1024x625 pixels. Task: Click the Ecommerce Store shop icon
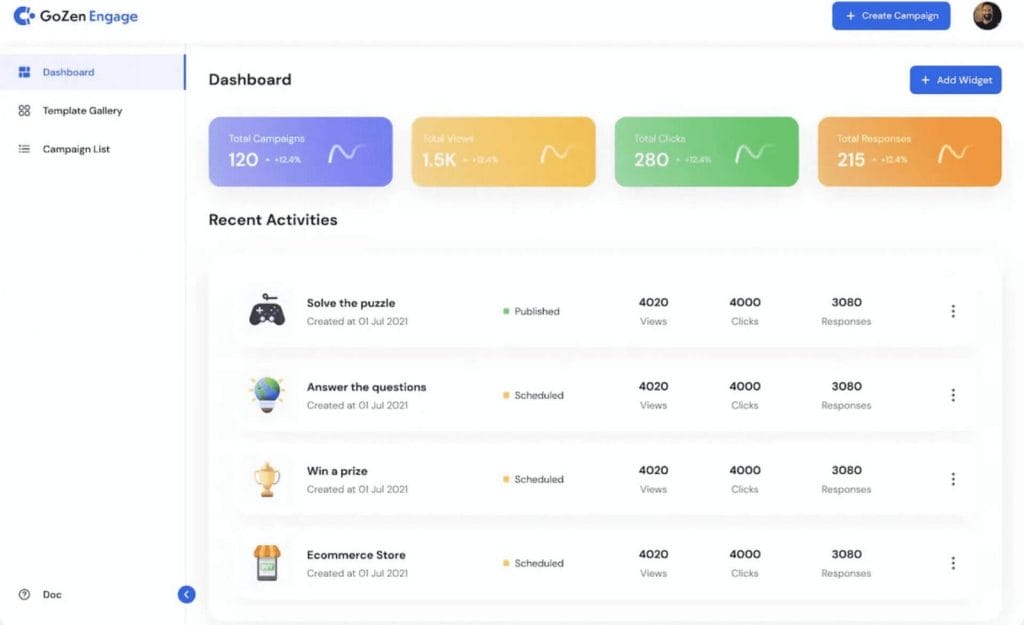(267, 563)
